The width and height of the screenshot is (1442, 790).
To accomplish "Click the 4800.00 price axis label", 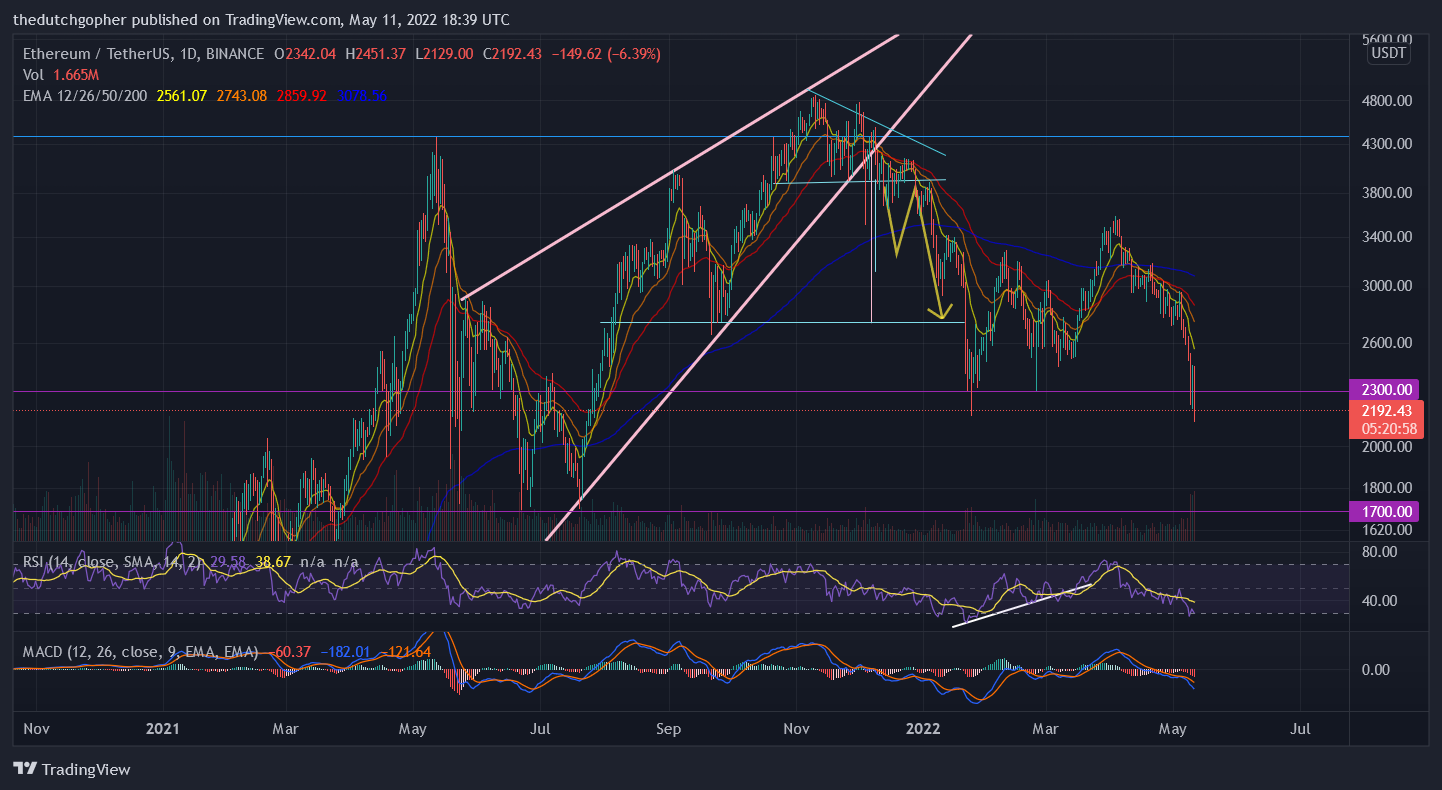I will [1385, 101].
